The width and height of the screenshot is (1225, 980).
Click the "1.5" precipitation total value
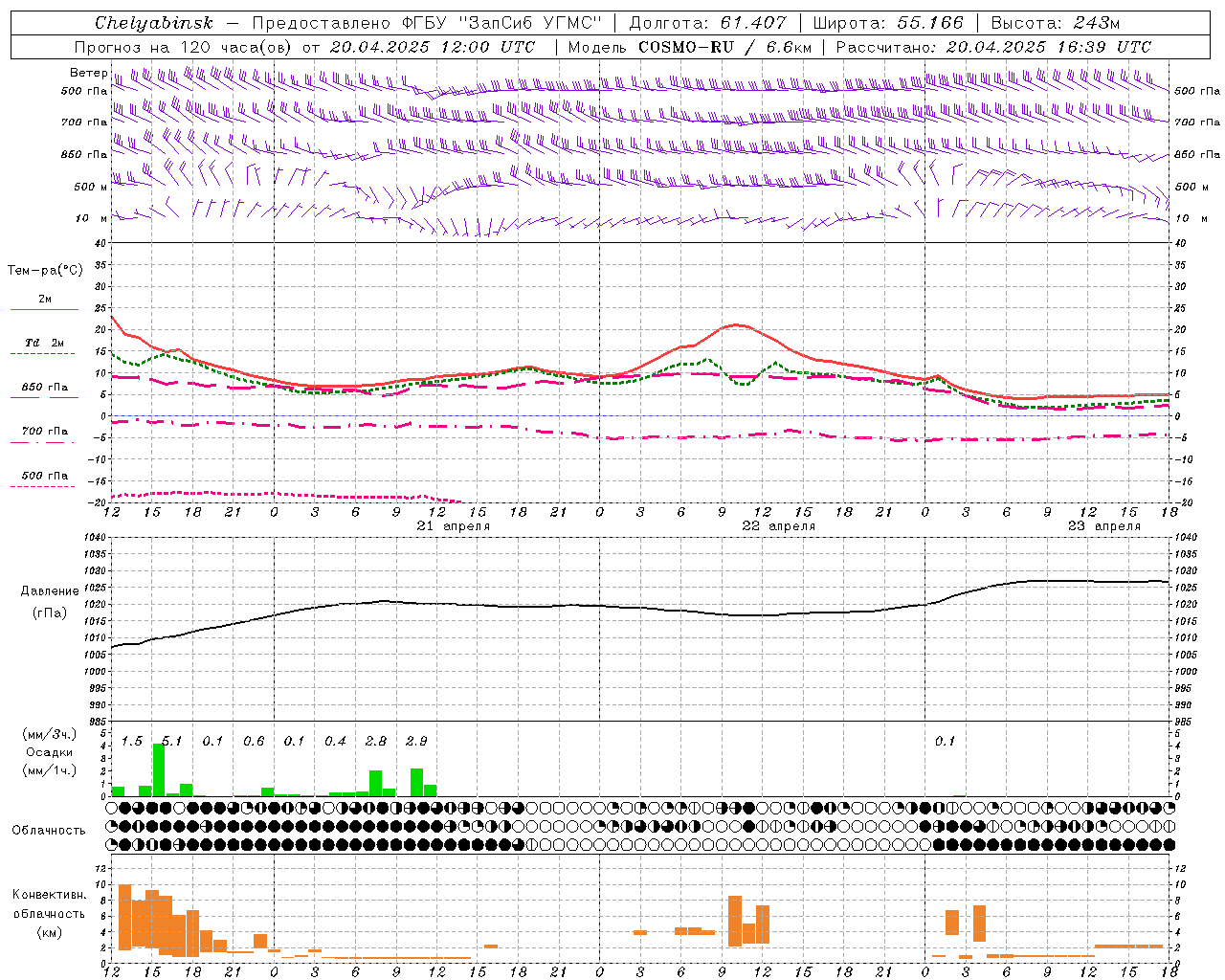click(x=131, y=742)
